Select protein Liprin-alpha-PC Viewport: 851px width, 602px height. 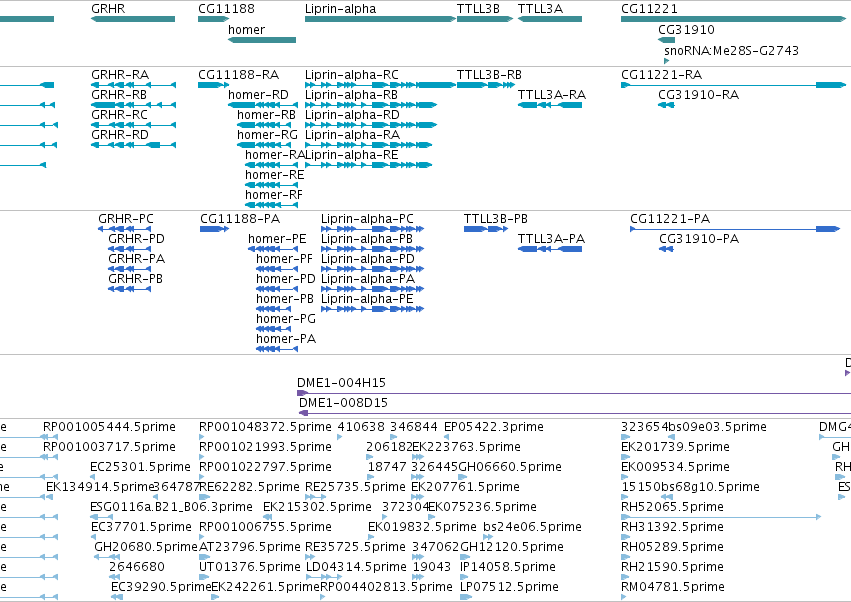tap(372, 229)
